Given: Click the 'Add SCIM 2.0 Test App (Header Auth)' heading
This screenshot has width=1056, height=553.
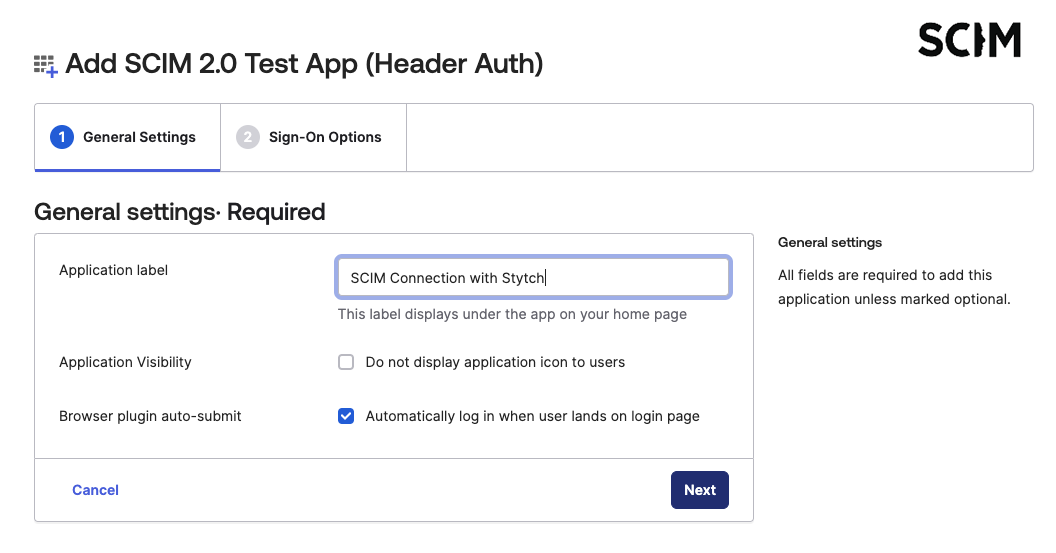Looking at the screenshot, I should (304, 64).
